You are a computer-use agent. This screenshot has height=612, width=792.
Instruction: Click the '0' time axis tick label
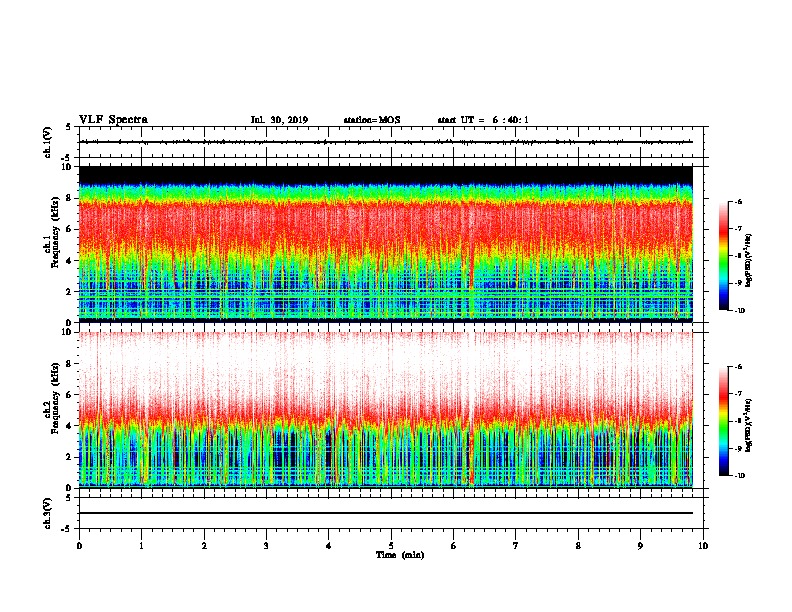79,546
